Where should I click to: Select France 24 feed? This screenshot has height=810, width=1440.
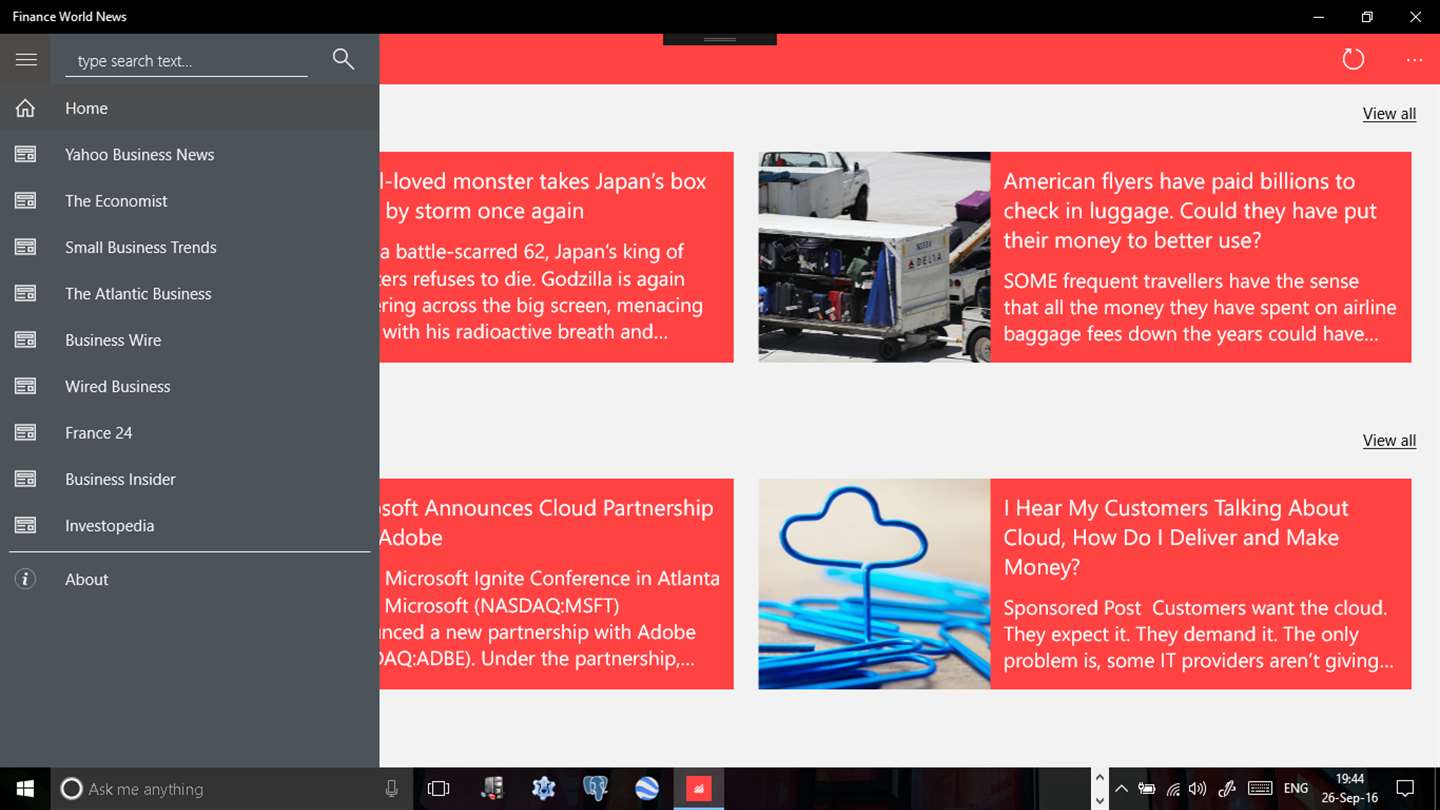[190, 433]
